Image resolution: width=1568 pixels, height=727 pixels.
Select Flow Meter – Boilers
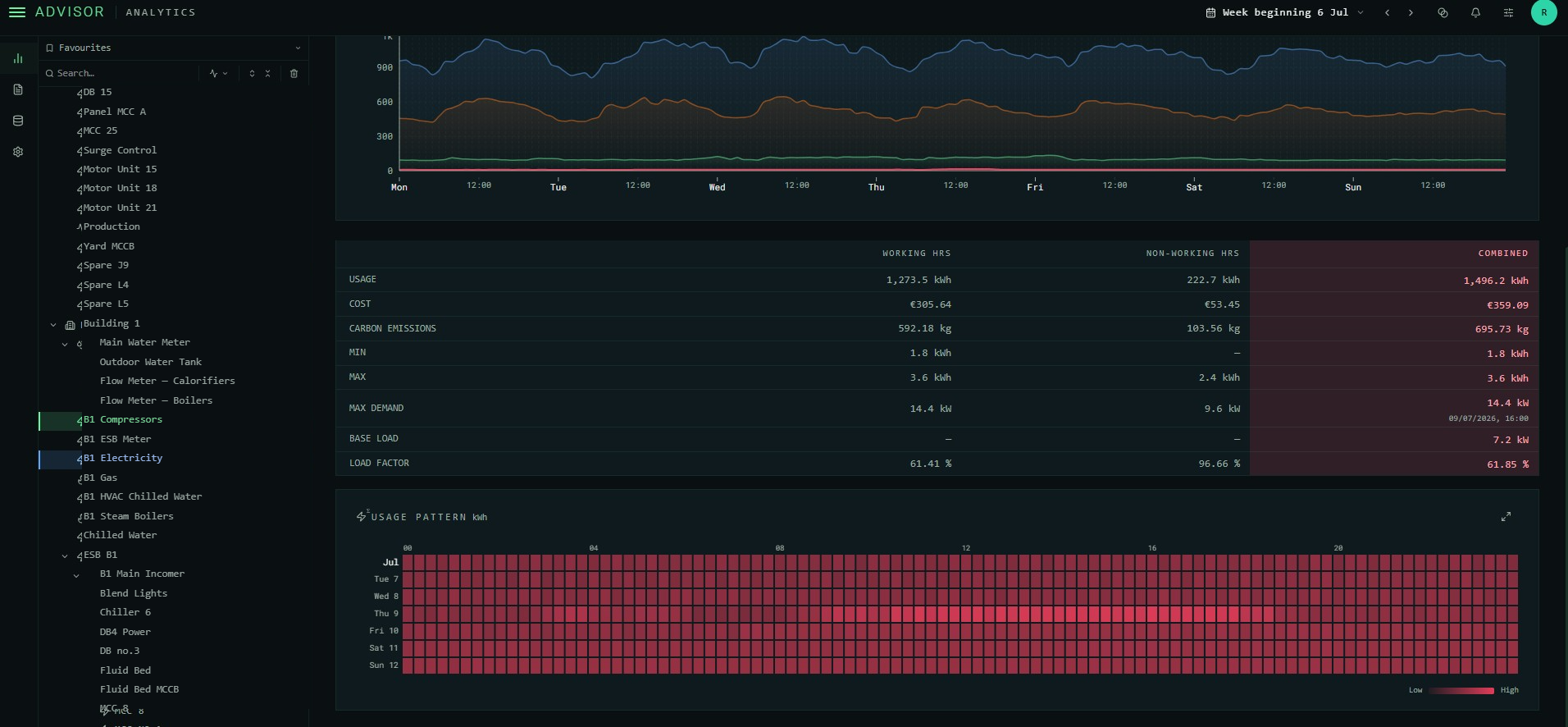tap(156, 400)
